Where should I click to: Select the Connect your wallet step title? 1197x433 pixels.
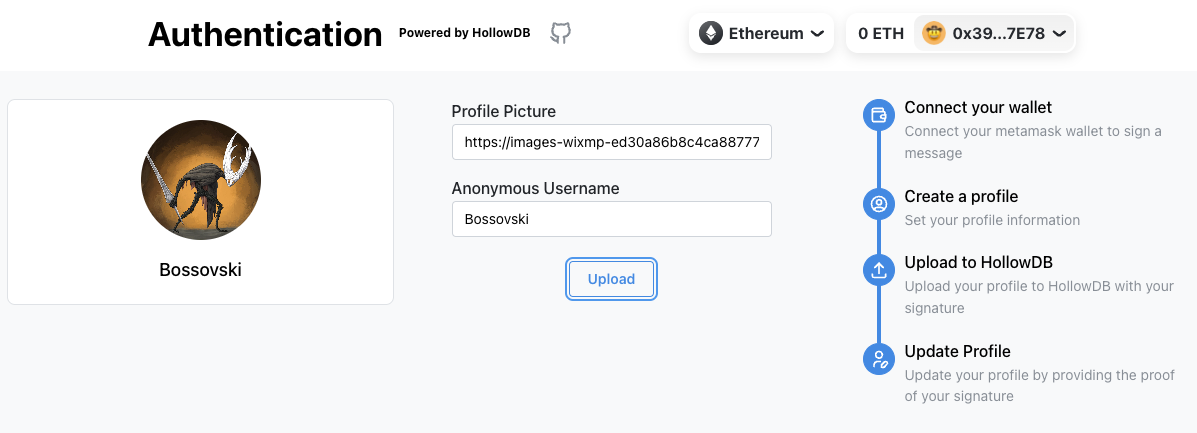point(978,107)
